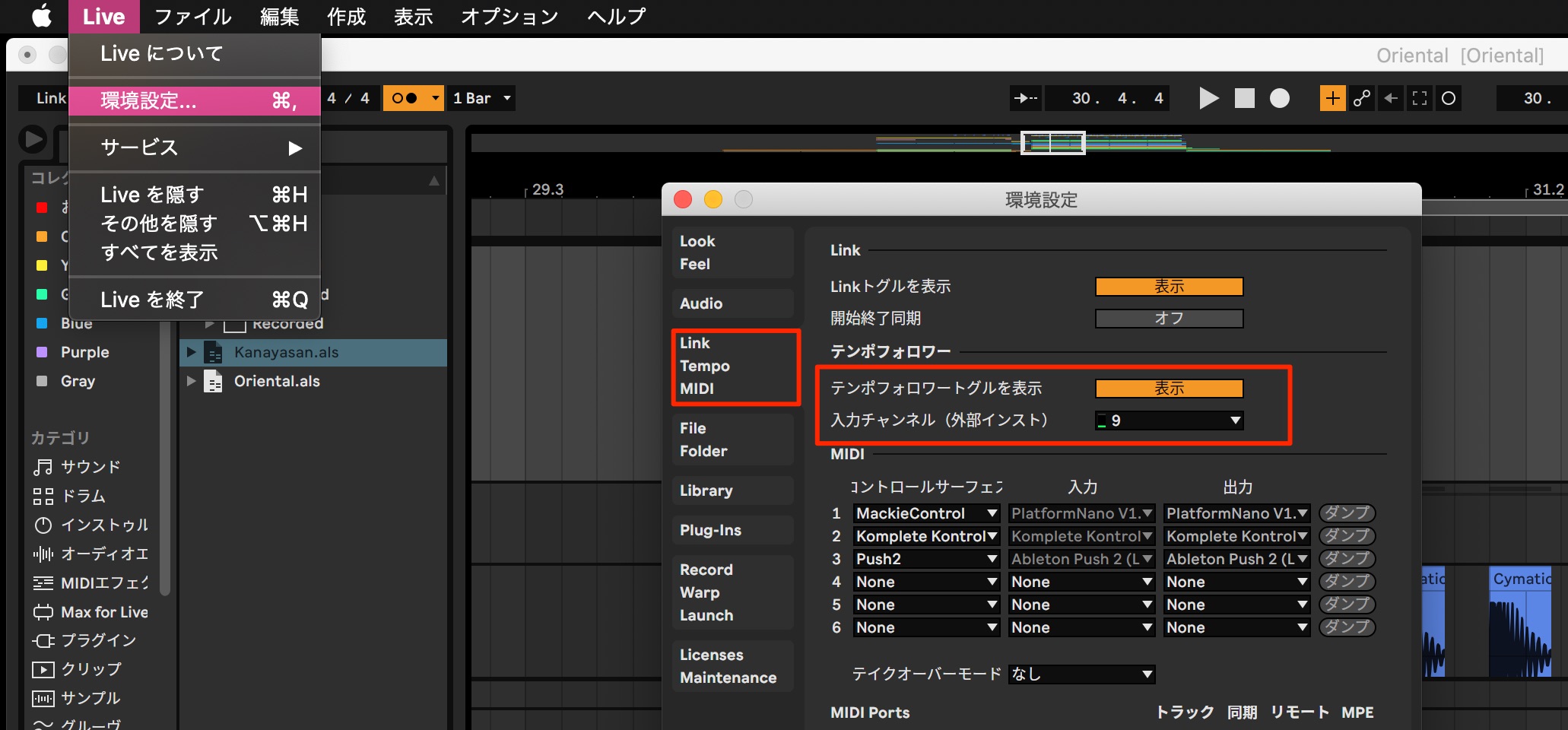Open MackieControl control surface dropdown

(926, 513)
